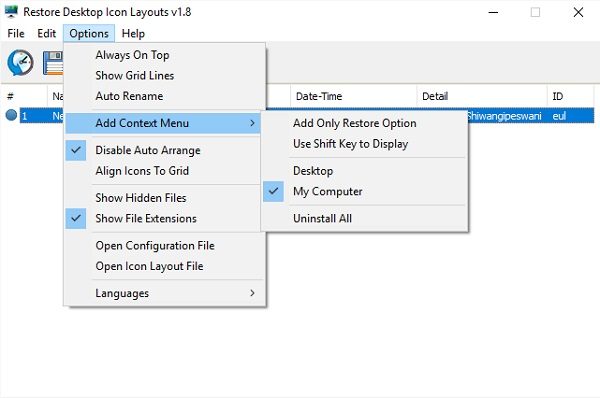Enable Auto Rename option
Viewport: 600px width, 398px height.
click(x=165, y=96)
